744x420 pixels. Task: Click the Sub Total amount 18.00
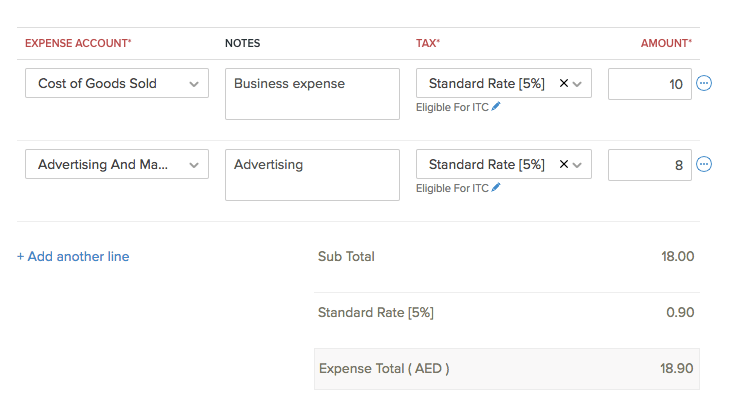click(677, 257)
